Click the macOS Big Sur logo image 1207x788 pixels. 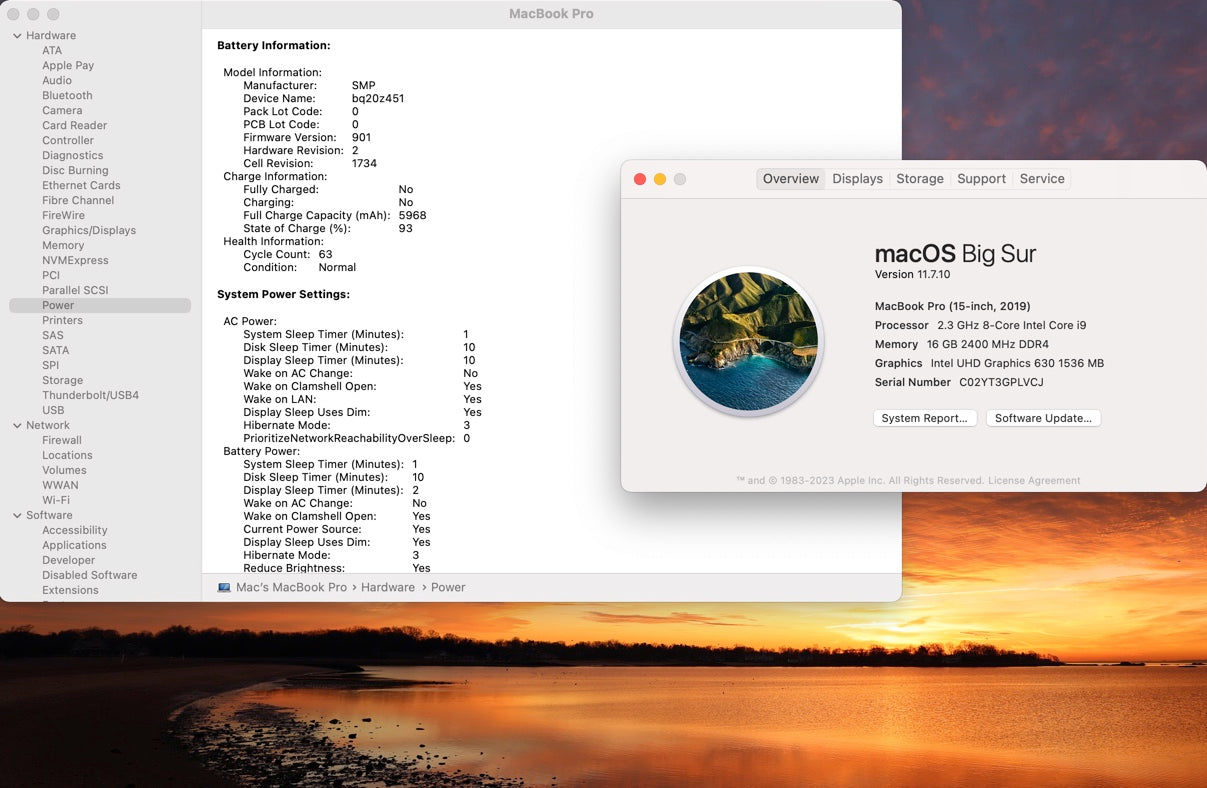pos(748,341)
